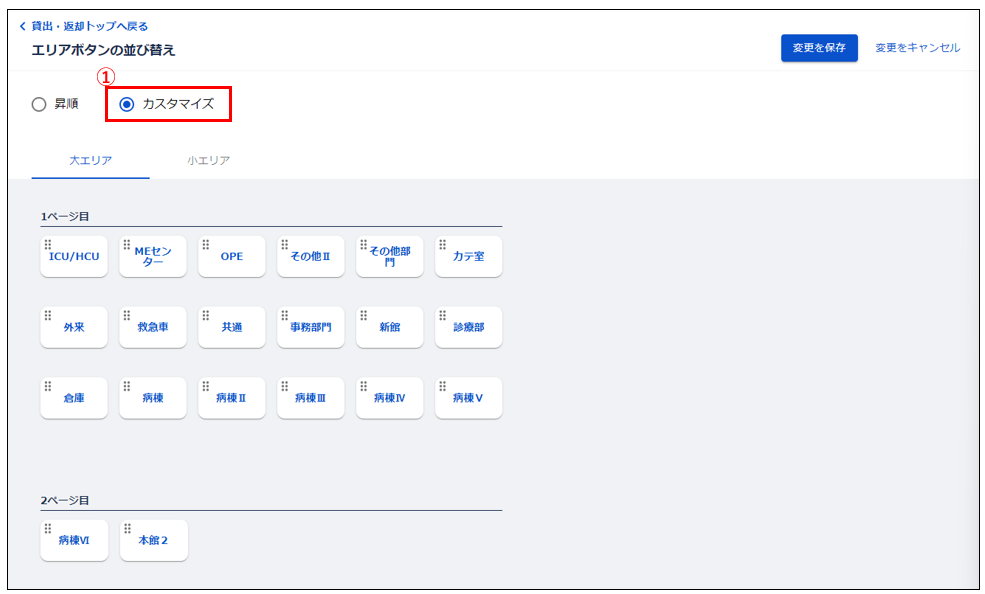Click the drag handle on 本館２ button
The image size is (985, 594).
(x=128, y=529)
